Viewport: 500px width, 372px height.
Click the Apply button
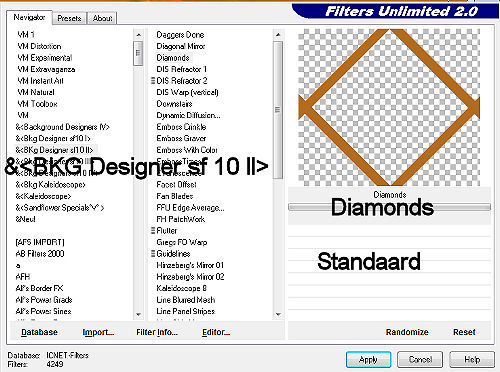click(x=368, y=360)
